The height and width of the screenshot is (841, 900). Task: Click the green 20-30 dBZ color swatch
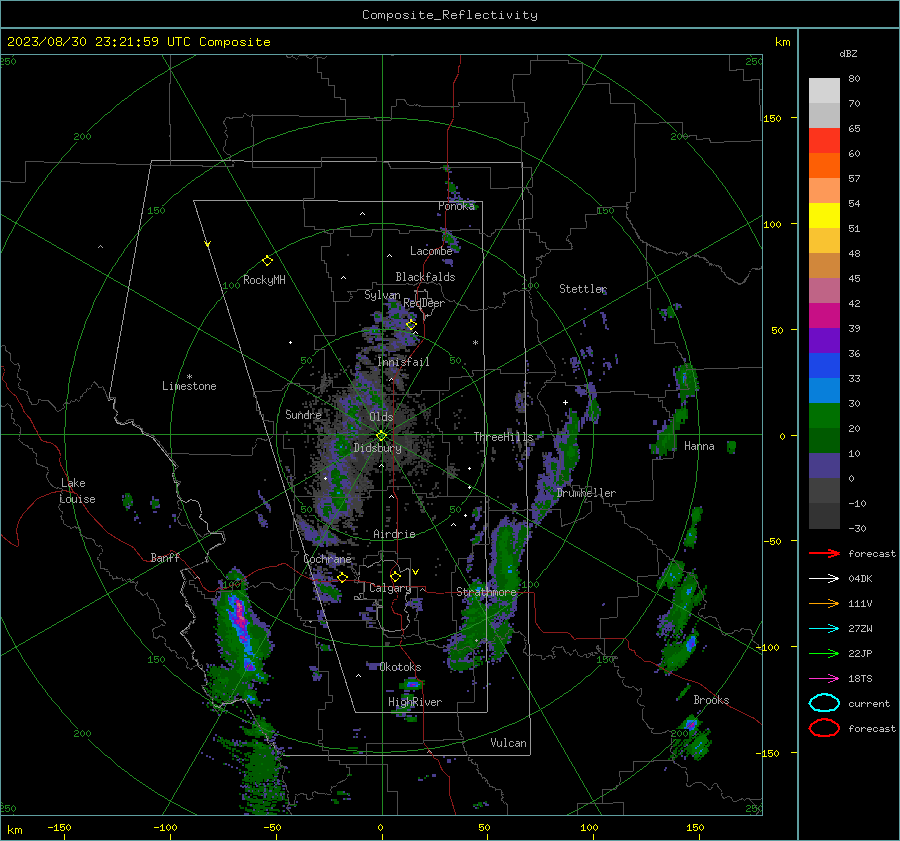coord(824,416)
